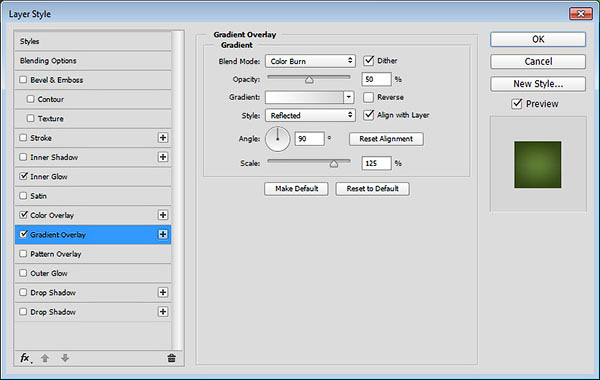This screenshot has width=600, height=380.
Task: Add another Inner Shadow using its plus icon
Action: point(163,157)
